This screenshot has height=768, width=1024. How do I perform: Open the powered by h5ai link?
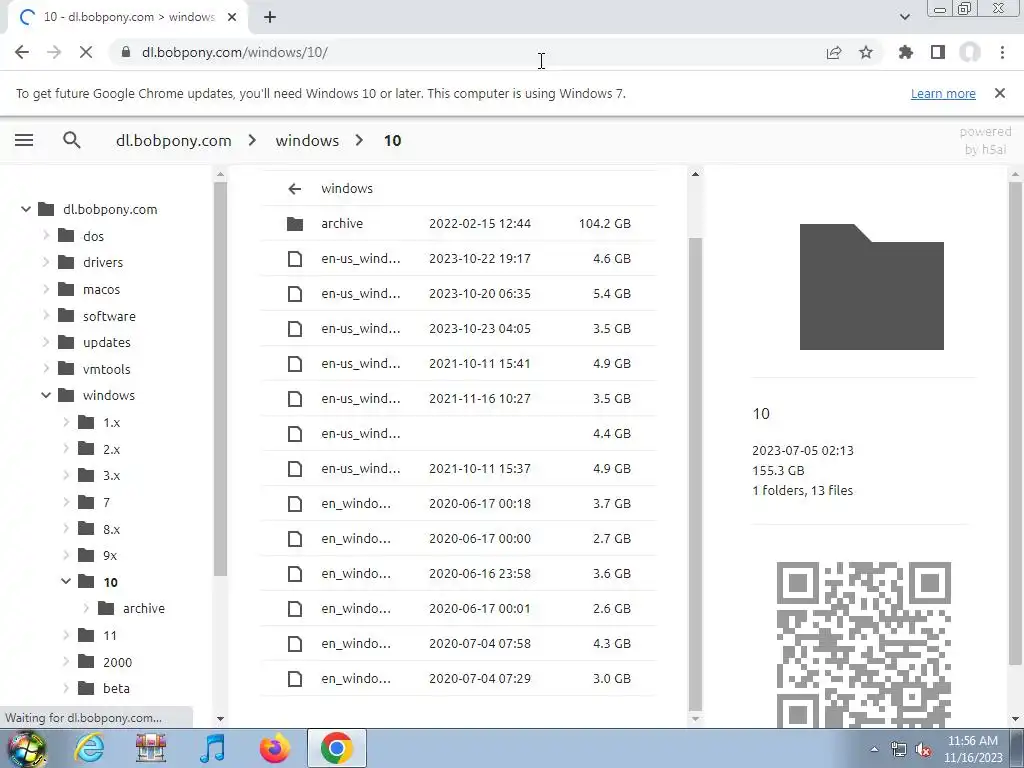click(985, 140)
